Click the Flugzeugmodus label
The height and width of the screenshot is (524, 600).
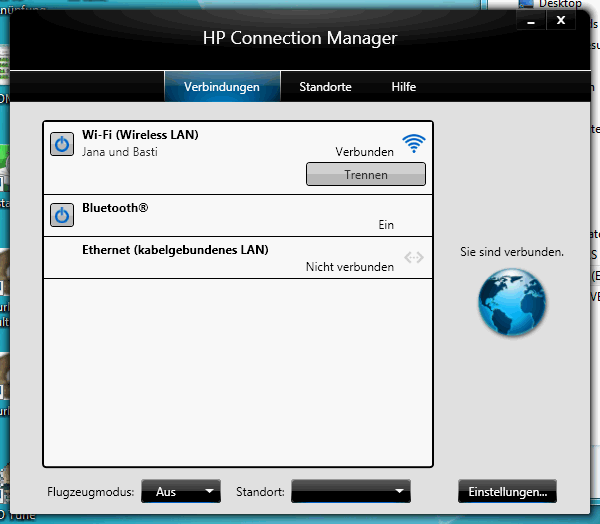pos(90,492)
